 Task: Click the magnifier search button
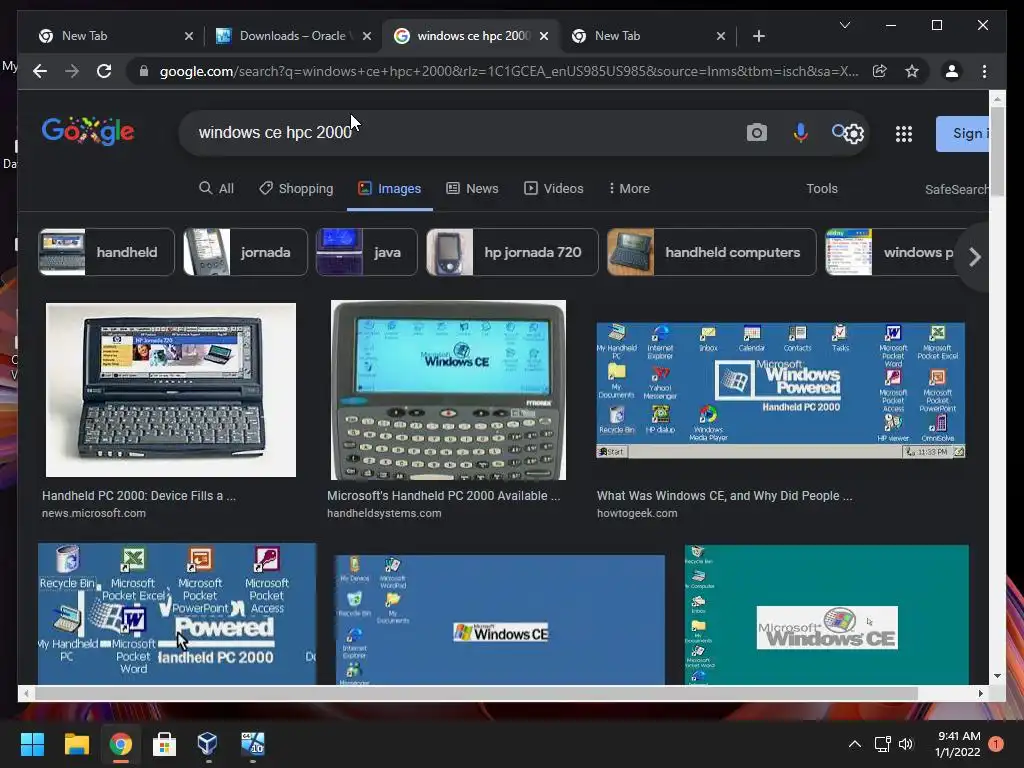pos(839,131)
